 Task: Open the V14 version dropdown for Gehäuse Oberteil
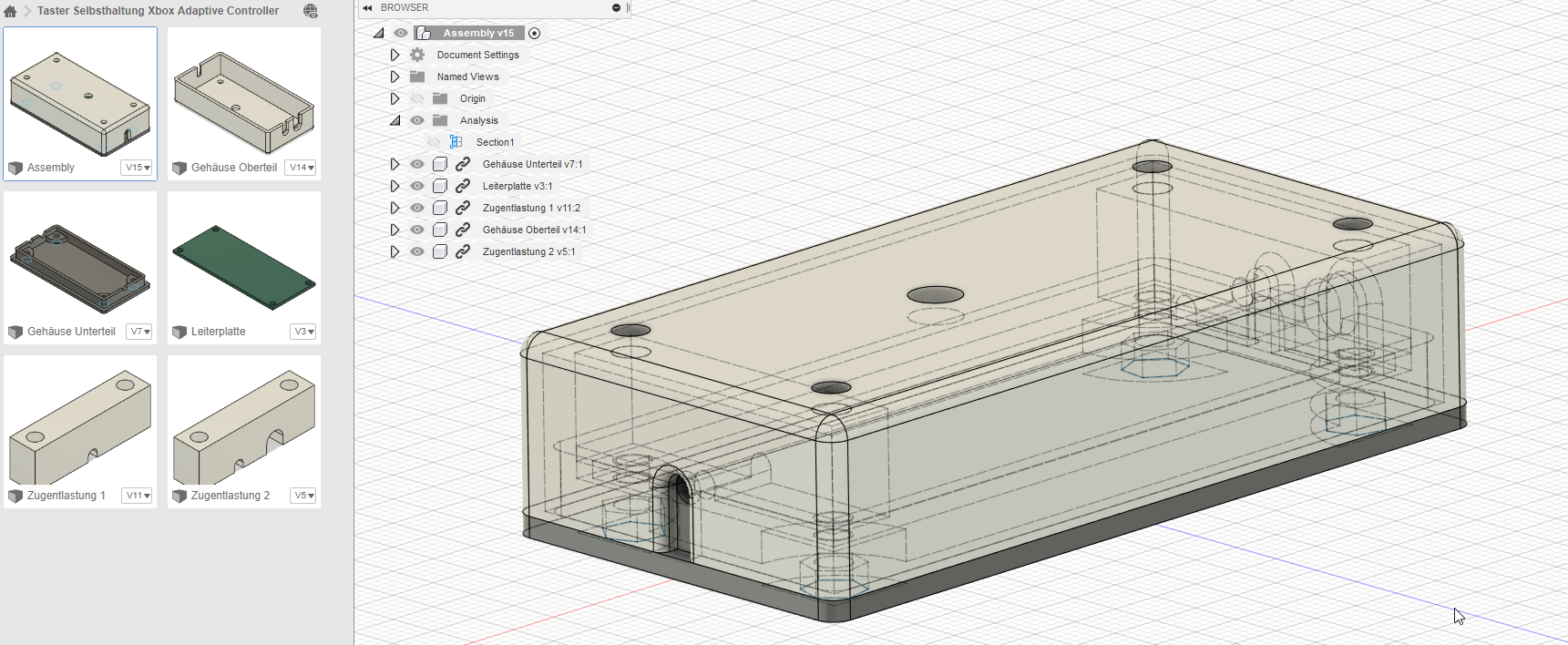point(302,168)
